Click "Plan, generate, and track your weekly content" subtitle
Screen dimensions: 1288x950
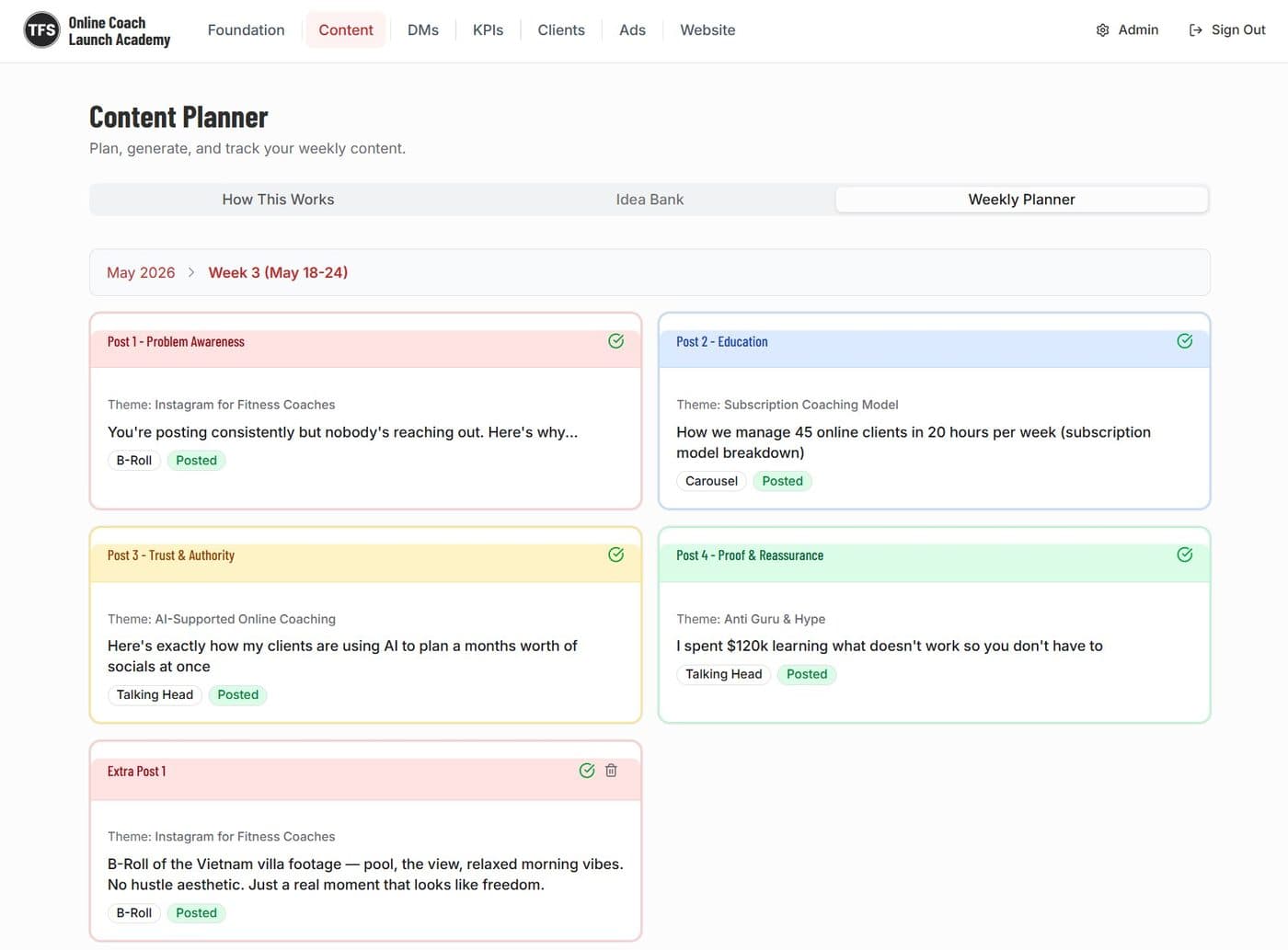point(247,149)
